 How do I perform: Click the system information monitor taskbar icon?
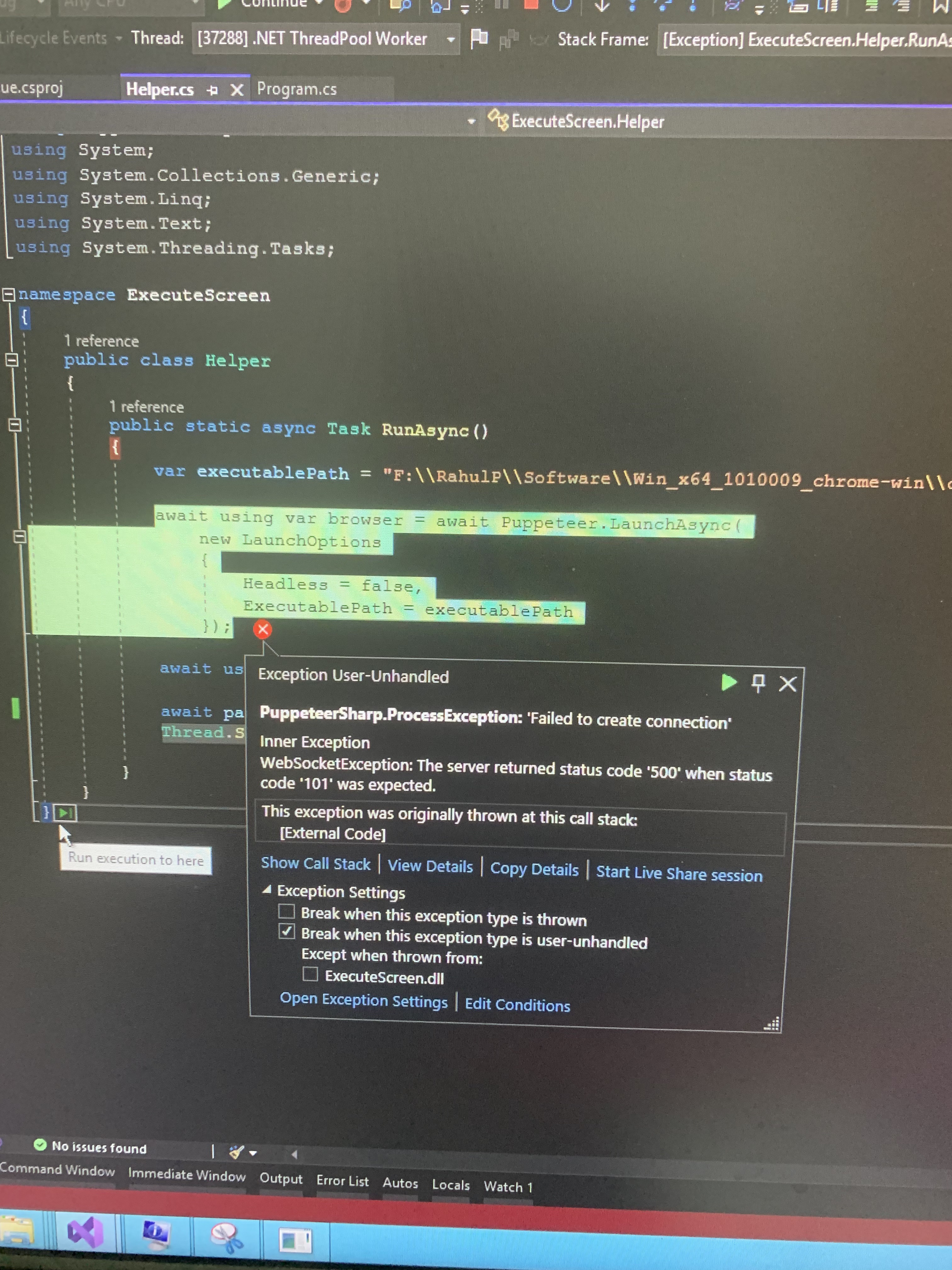(156, 1236)
